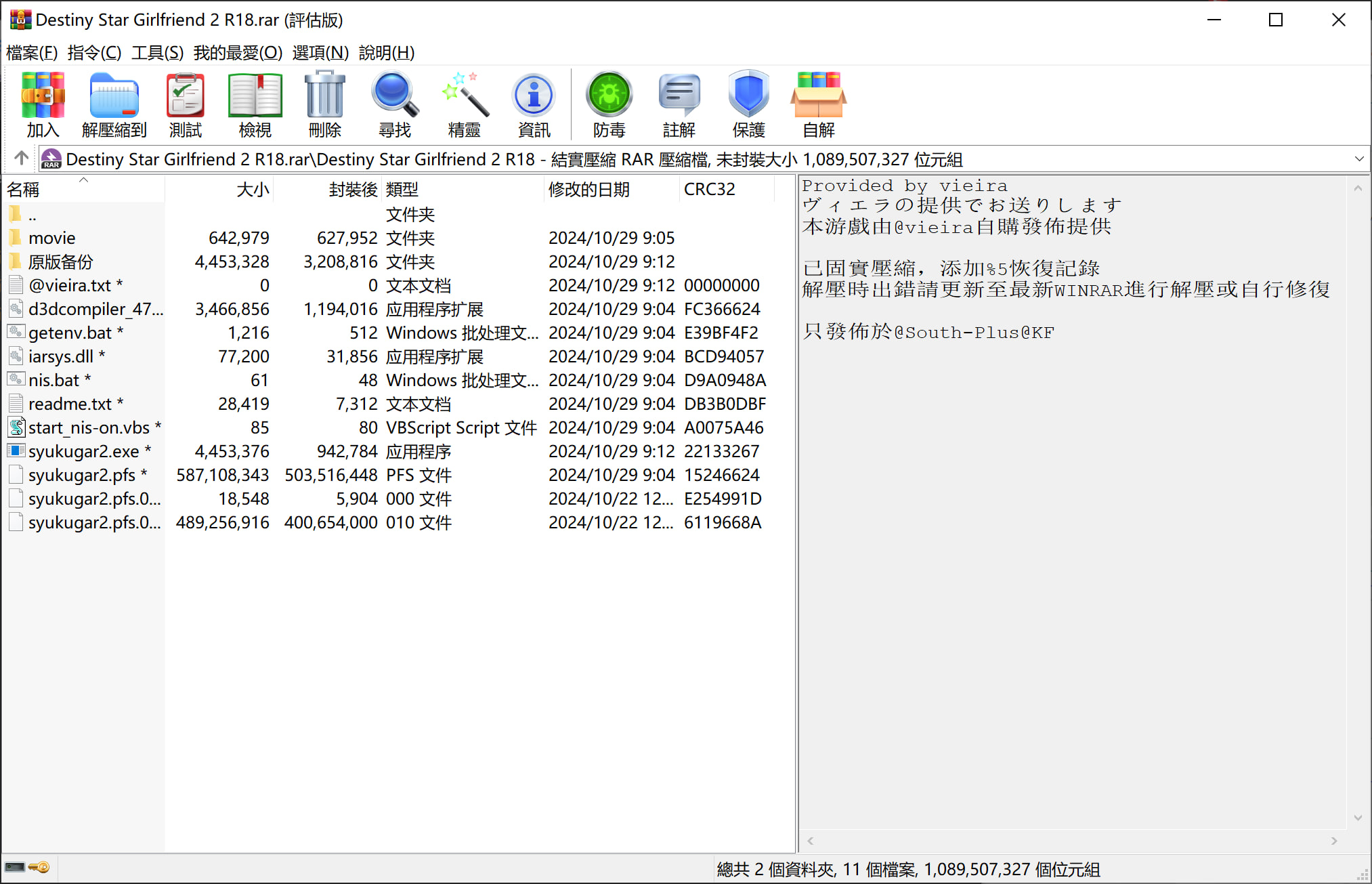Open the 檔案(F) menu
Screen dimensions: 1372x884
pos(32,53)
